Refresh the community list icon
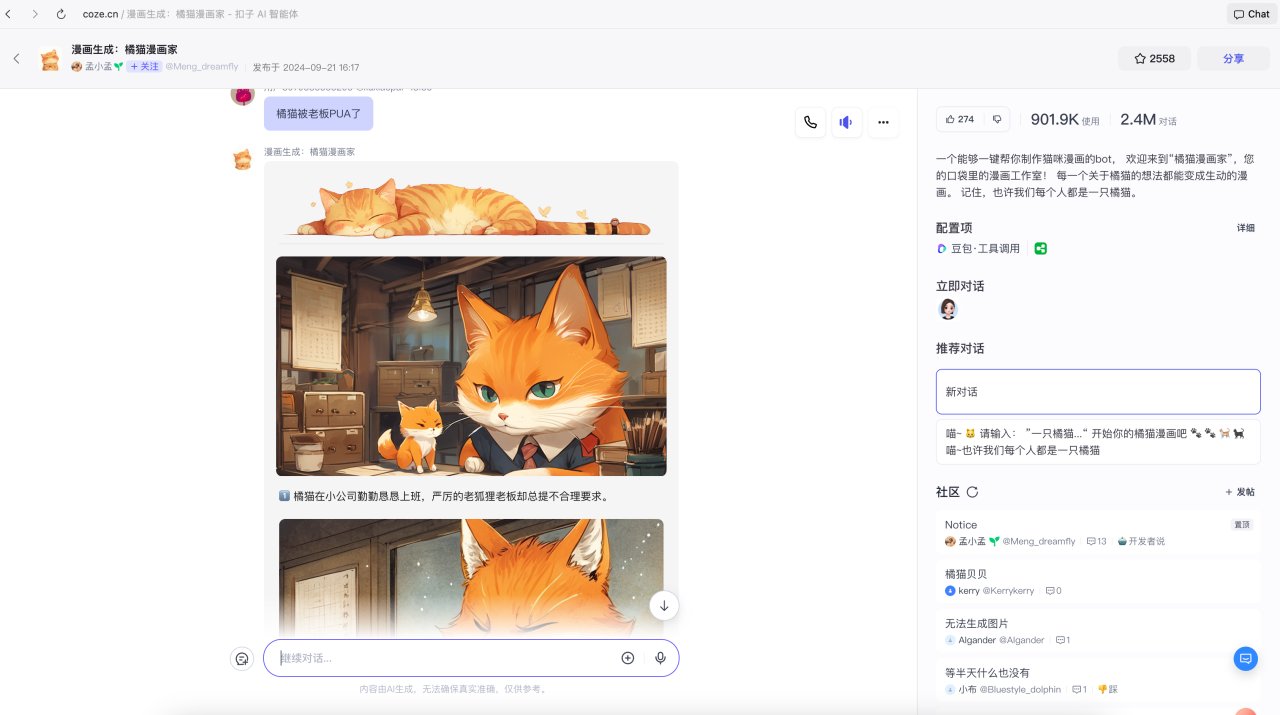The image size is (1280, 715). 972,492
